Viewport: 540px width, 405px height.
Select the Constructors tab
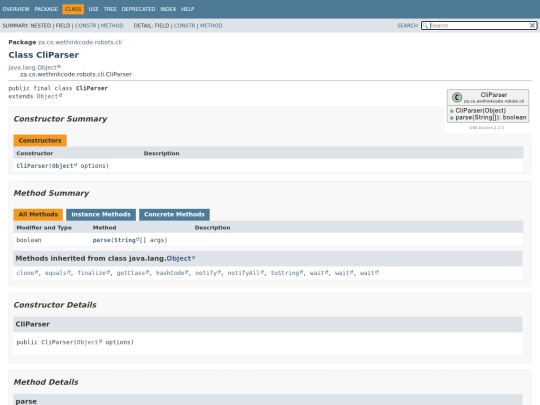tap(40, 141)
